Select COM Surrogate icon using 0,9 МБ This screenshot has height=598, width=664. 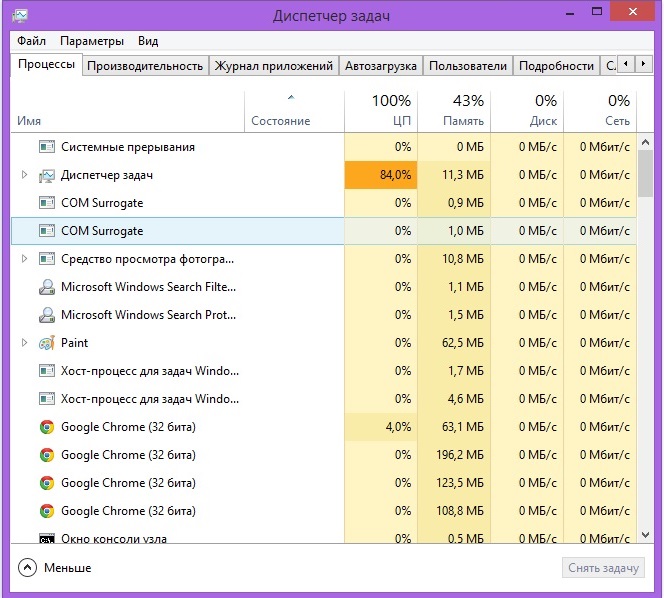click(47, 203)
